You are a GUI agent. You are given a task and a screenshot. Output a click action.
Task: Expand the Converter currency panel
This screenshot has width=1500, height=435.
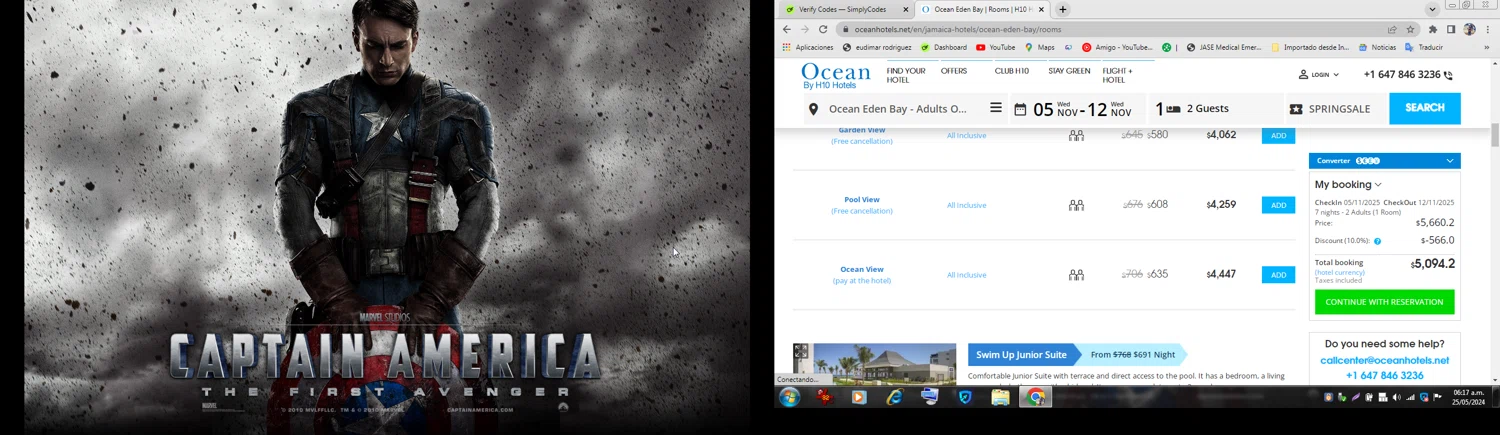click(x=1385, y=160)
